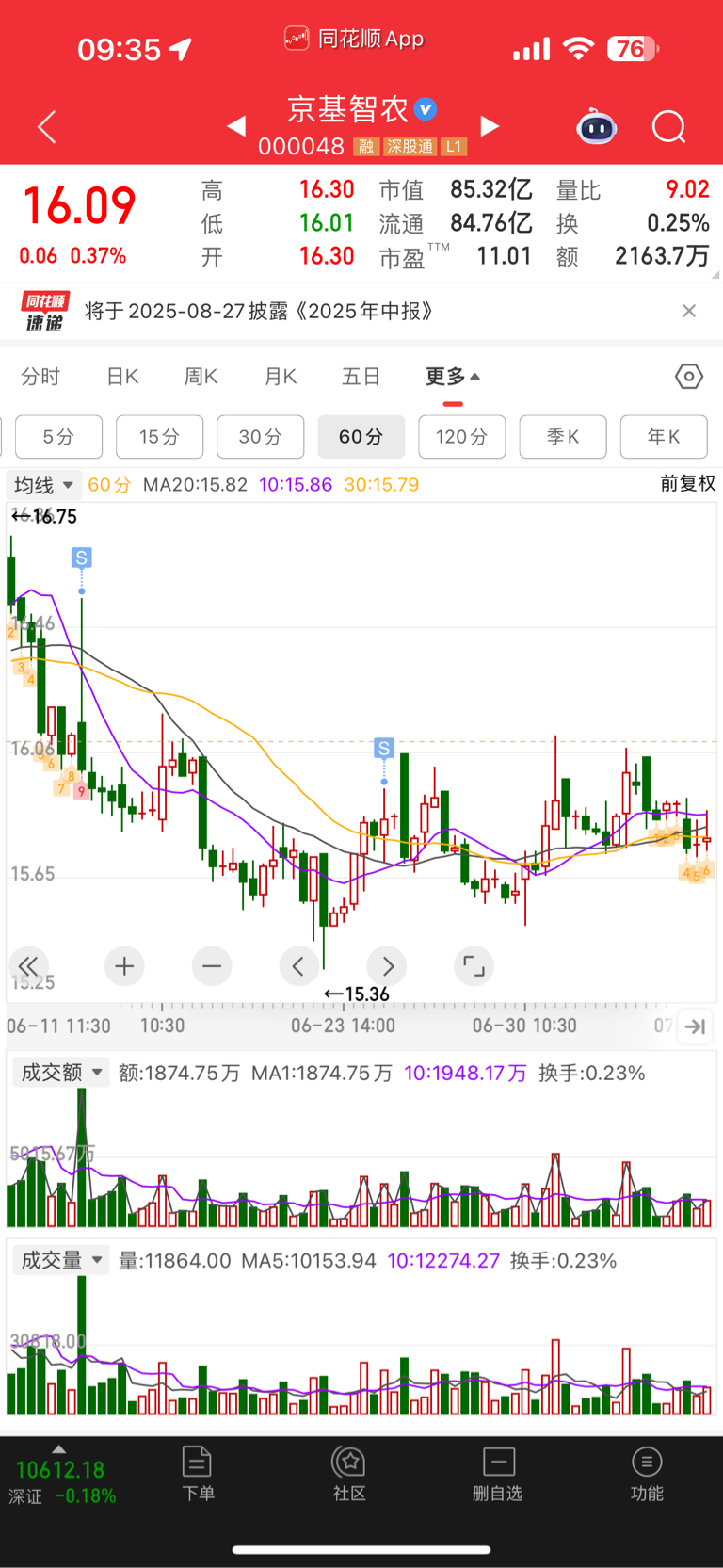Tap the 深证 10612.18 index ticker
Screen dimensions: 723x1568
[62, 1481]
